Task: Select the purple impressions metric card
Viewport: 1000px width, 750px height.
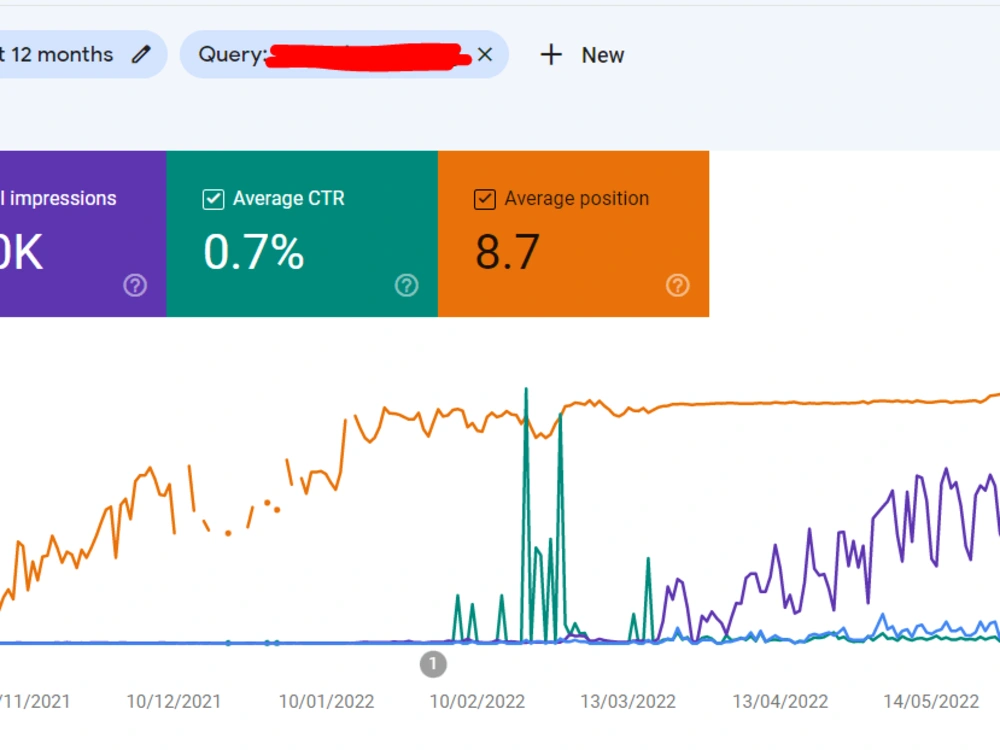Action: (x=83, y=233)
